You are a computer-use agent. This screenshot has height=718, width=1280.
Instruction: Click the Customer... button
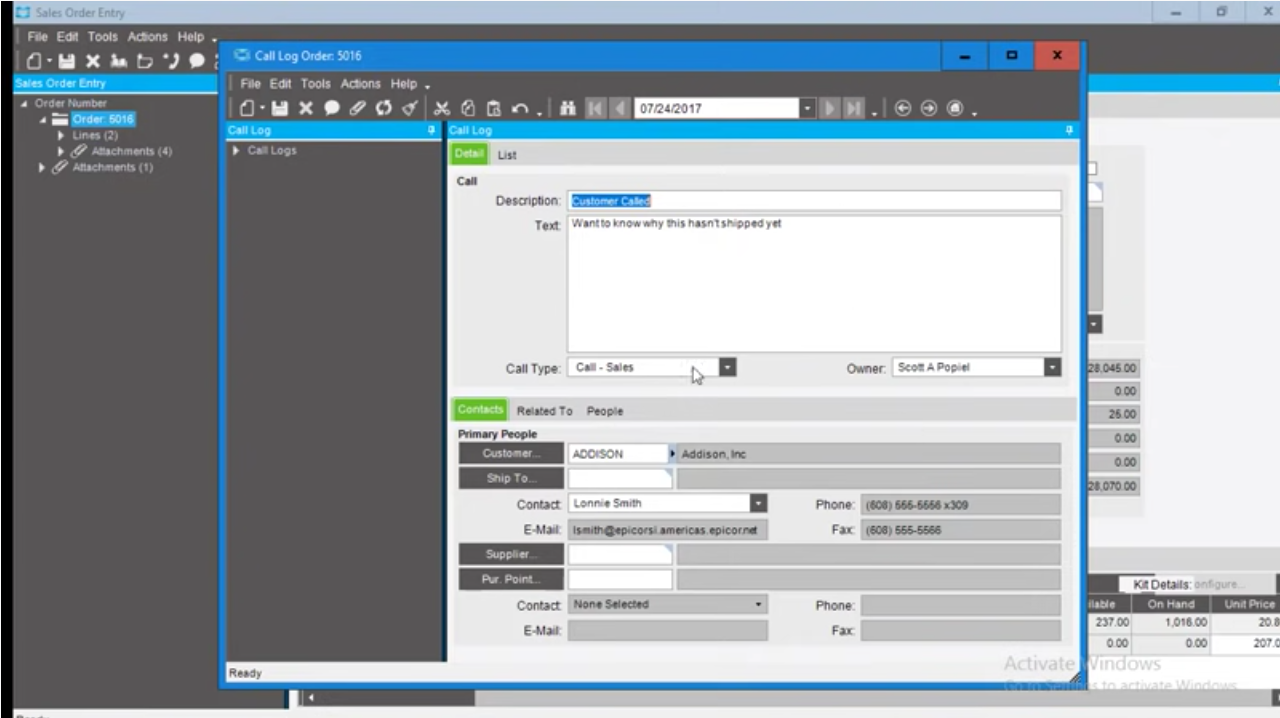(x=510, y=453)
